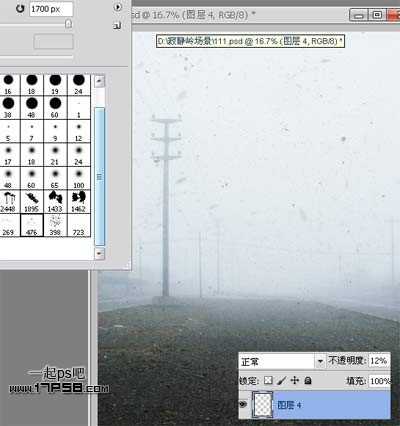The height and width of the screenshot is (426, 400).
Task: Click the brush picker resize grip corner
Action: pyautogui.click(x=127, y=266)
